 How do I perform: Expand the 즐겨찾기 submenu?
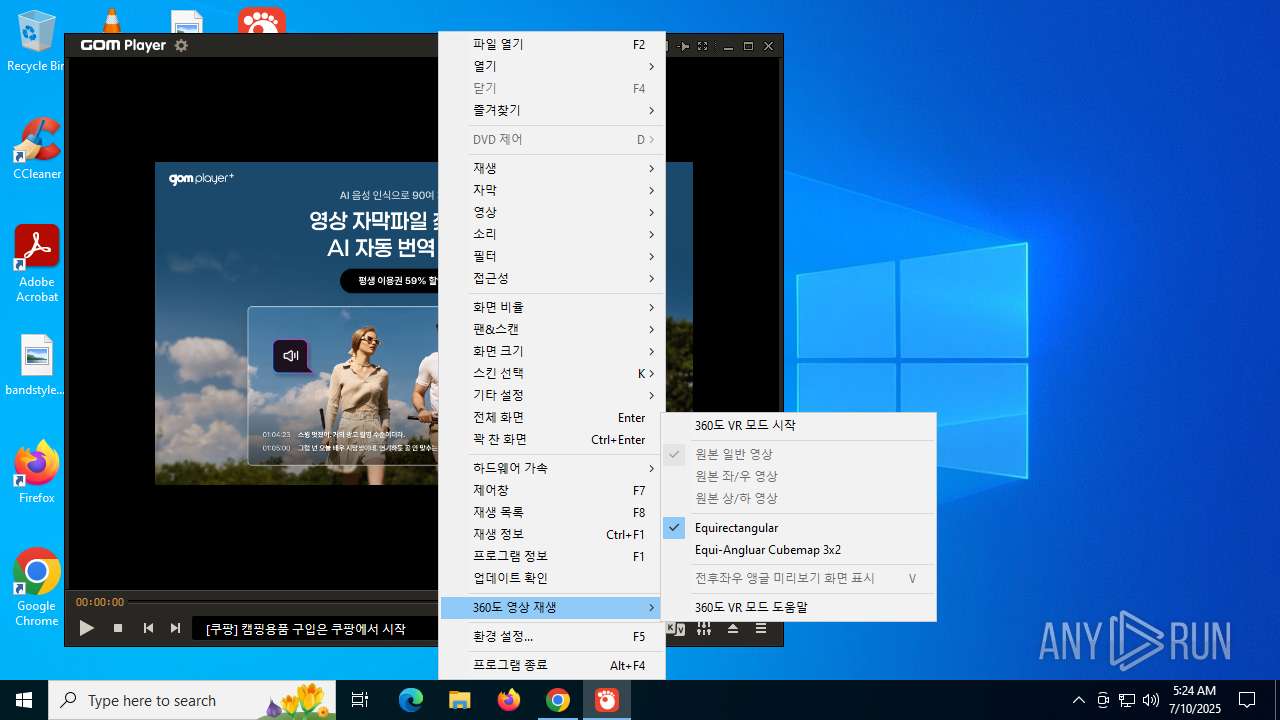coord(551,110)
